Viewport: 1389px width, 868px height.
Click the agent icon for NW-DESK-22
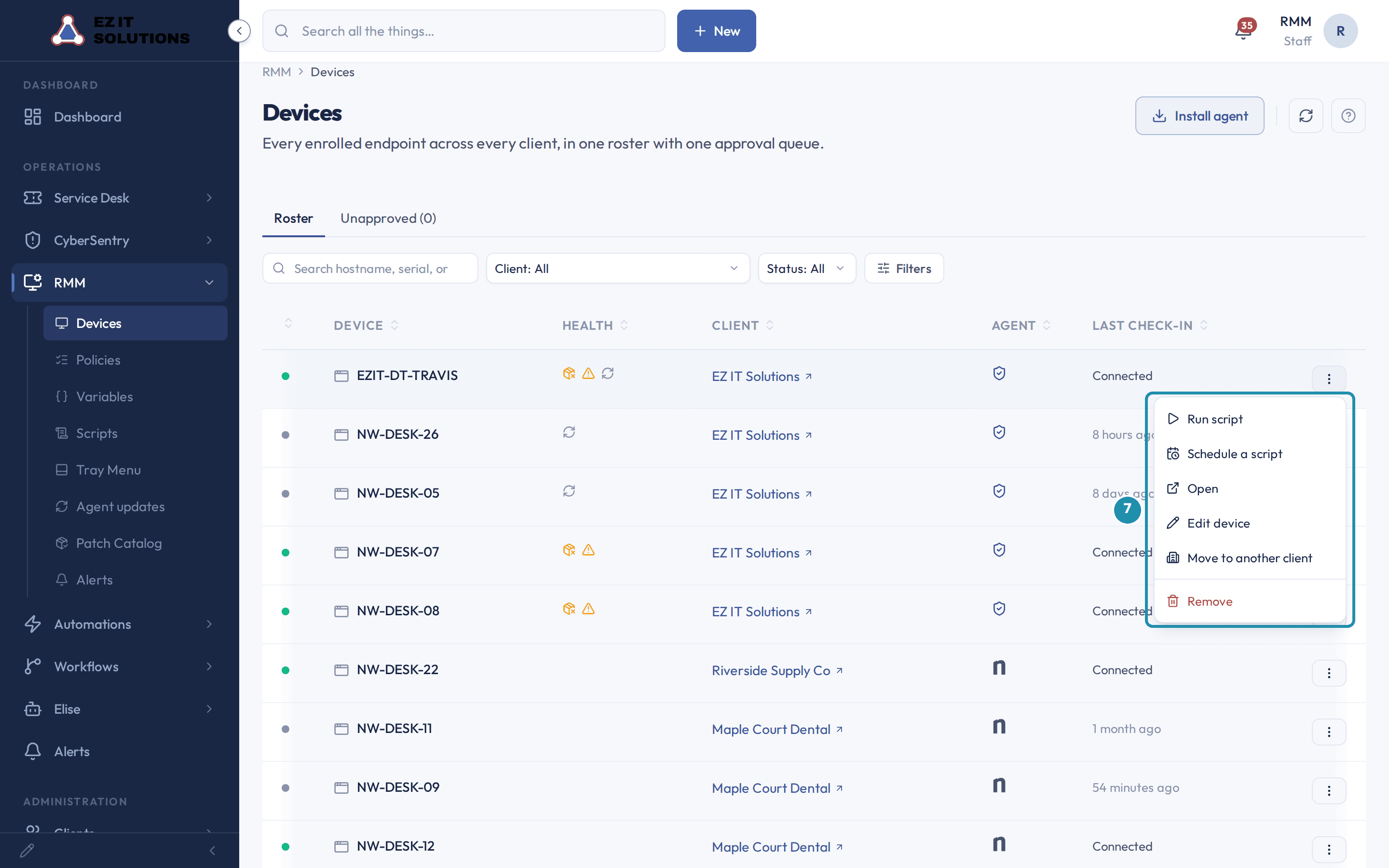coord(999,668)
